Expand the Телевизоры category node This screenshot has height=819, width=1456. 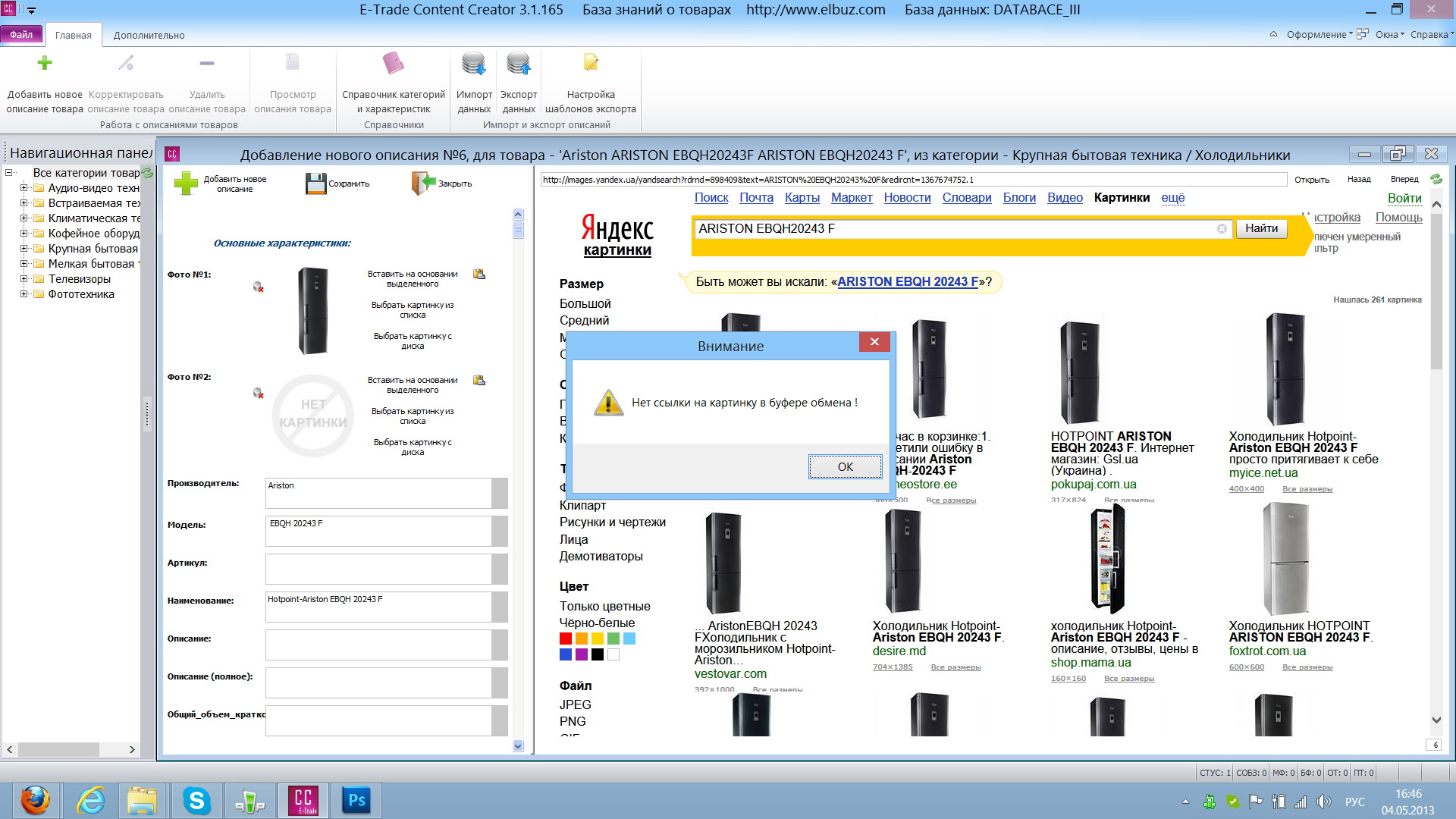(24, 279)
